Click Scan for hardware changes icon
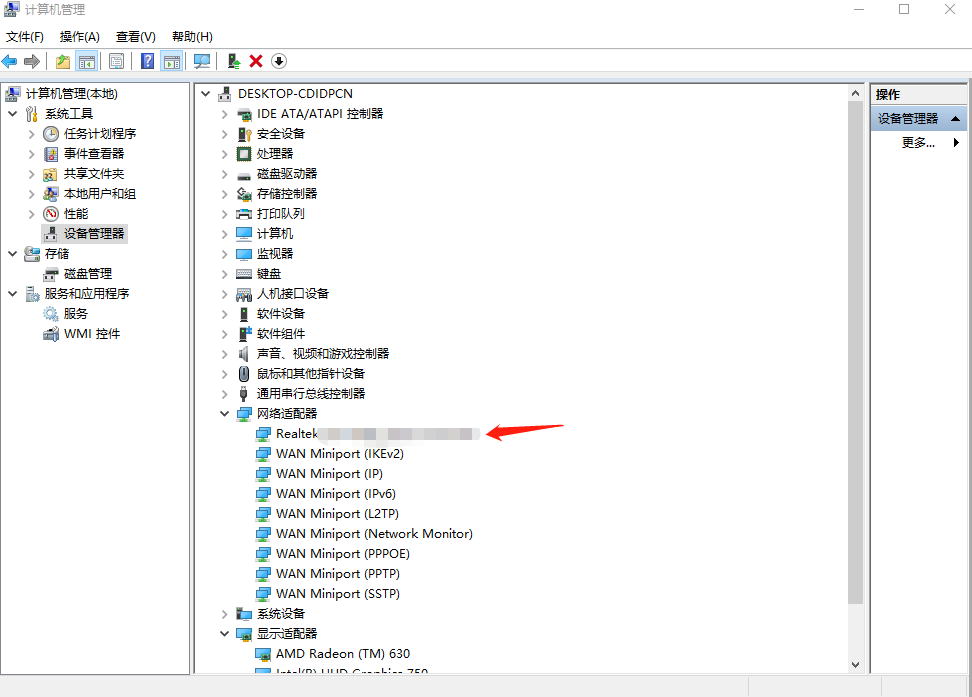Screen dimensions: 972x697 coord(203,61)
